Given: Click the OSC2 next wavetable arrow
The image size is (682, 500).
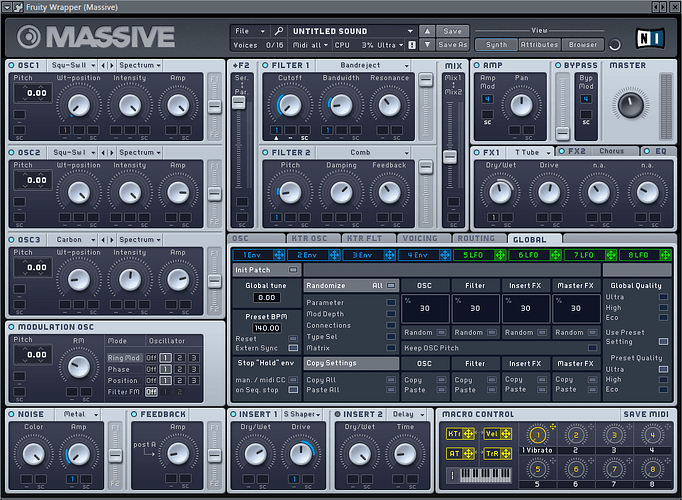Looking at the screenshot, I should click(x=112, y=153).
